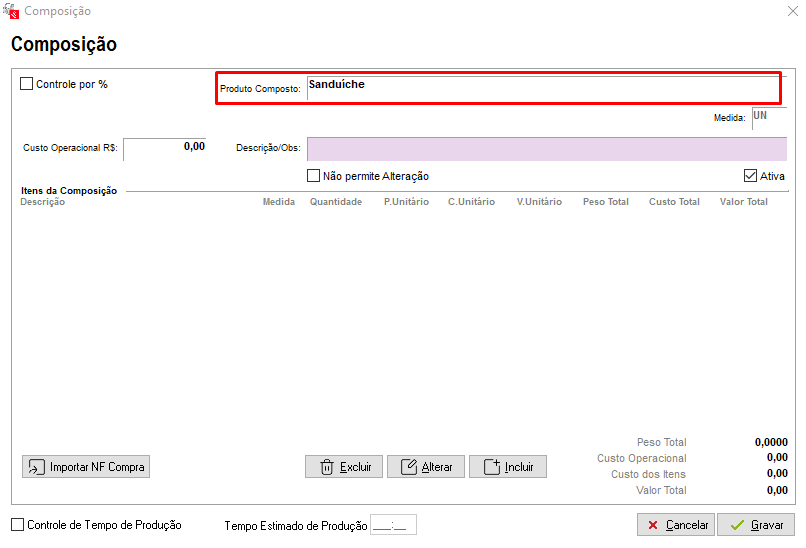
Task: Click the Descrição column header
Action: click(x=43, y=202)
